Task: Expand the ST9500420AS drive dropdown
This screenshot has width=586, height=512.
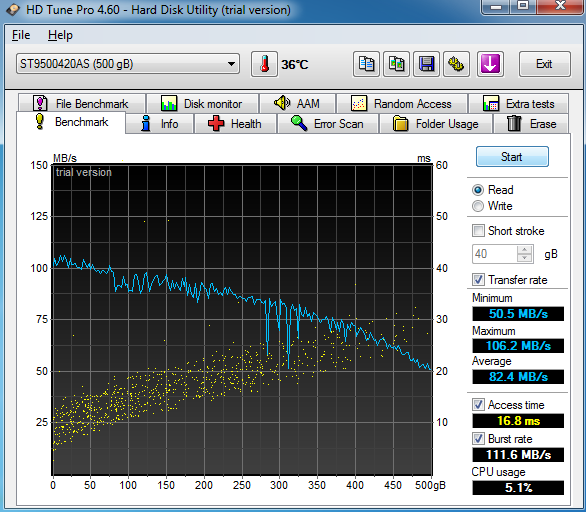Action: coord(231,64)
